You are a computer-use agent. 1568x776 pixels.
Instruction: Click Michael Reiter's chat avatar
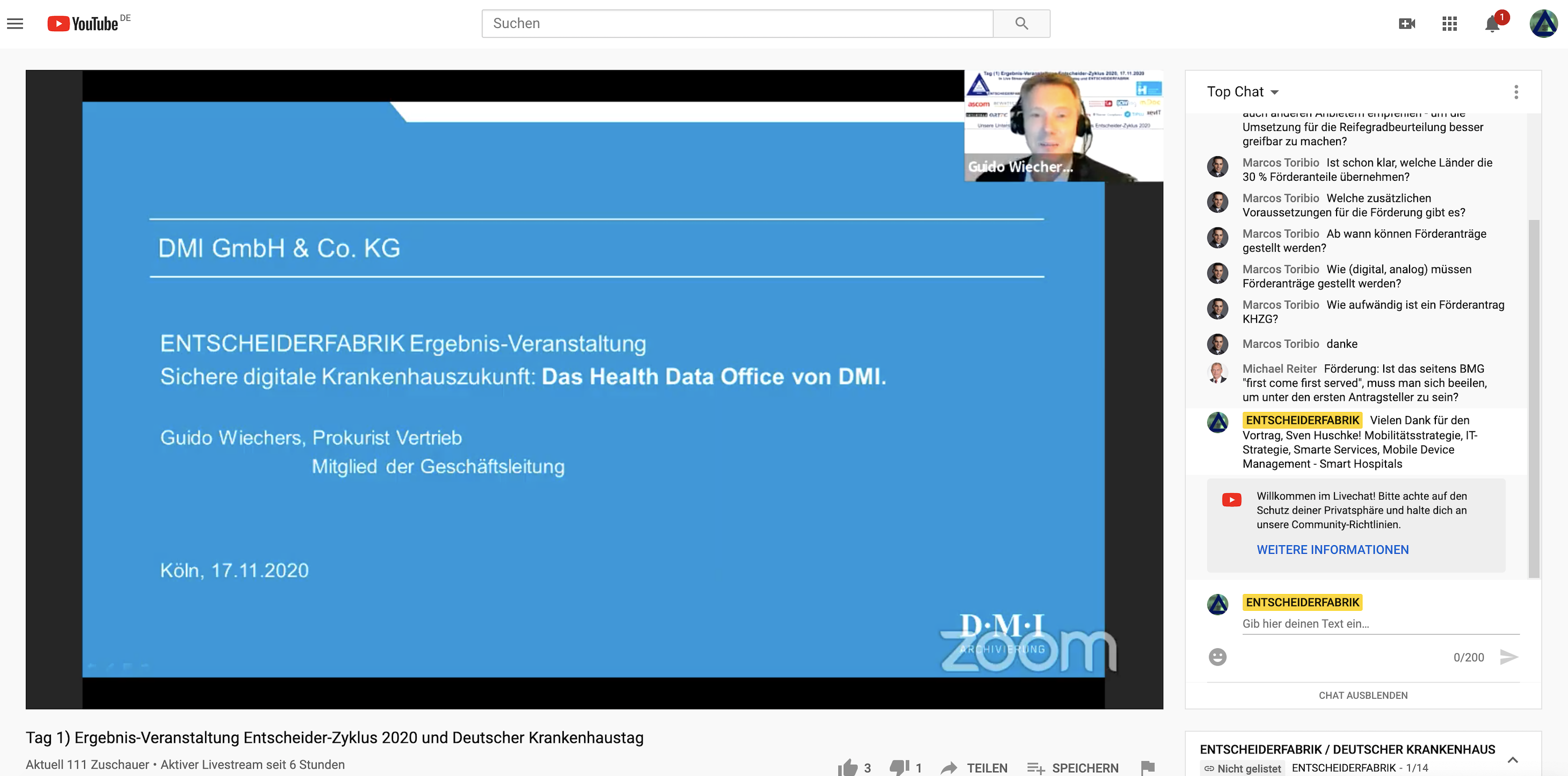[1217, 372]
